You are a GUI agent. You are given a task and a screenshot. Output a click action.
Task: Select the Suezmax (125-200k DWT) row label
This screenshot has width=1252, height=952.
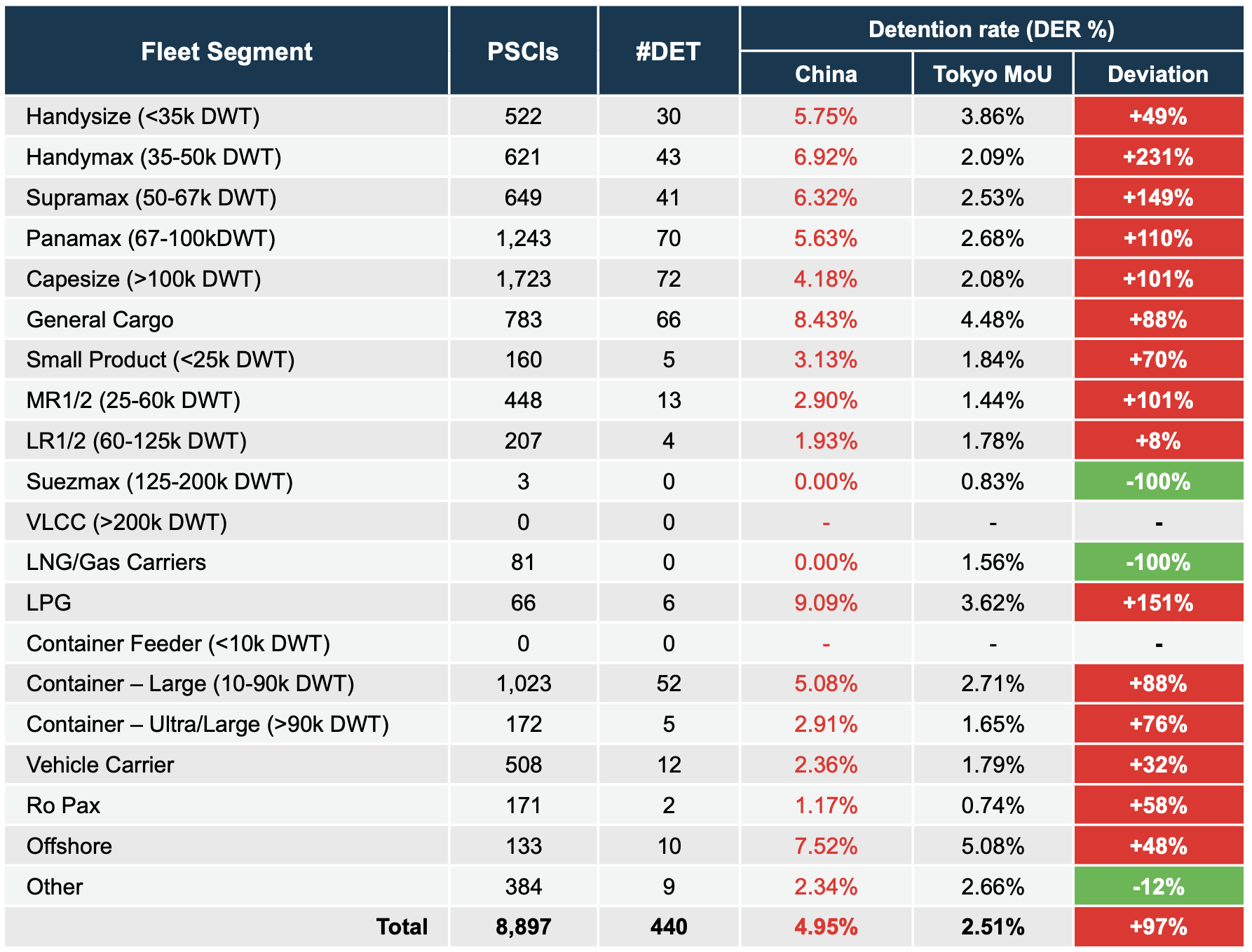click(160, 482)
